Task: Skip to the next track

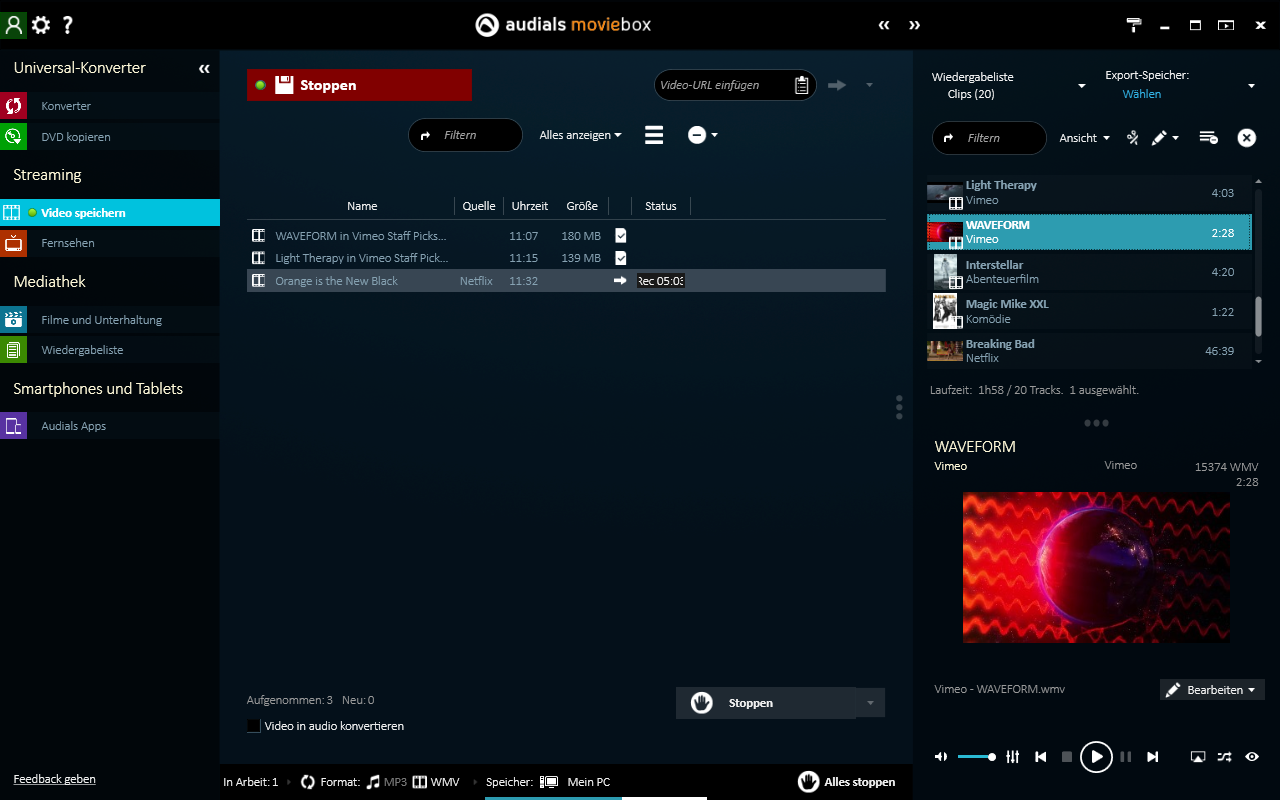Action: (1153, 757)
